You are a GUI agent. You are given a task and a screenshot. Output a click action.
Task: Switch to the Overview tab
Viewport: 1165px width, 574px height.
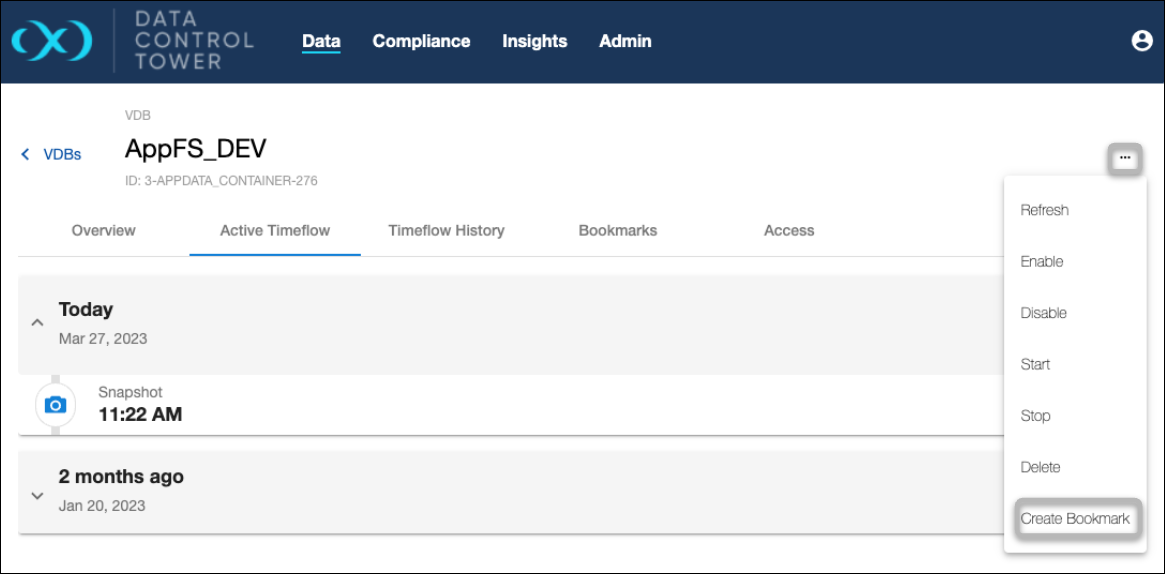pyautogui.click(x=103, y=231)
